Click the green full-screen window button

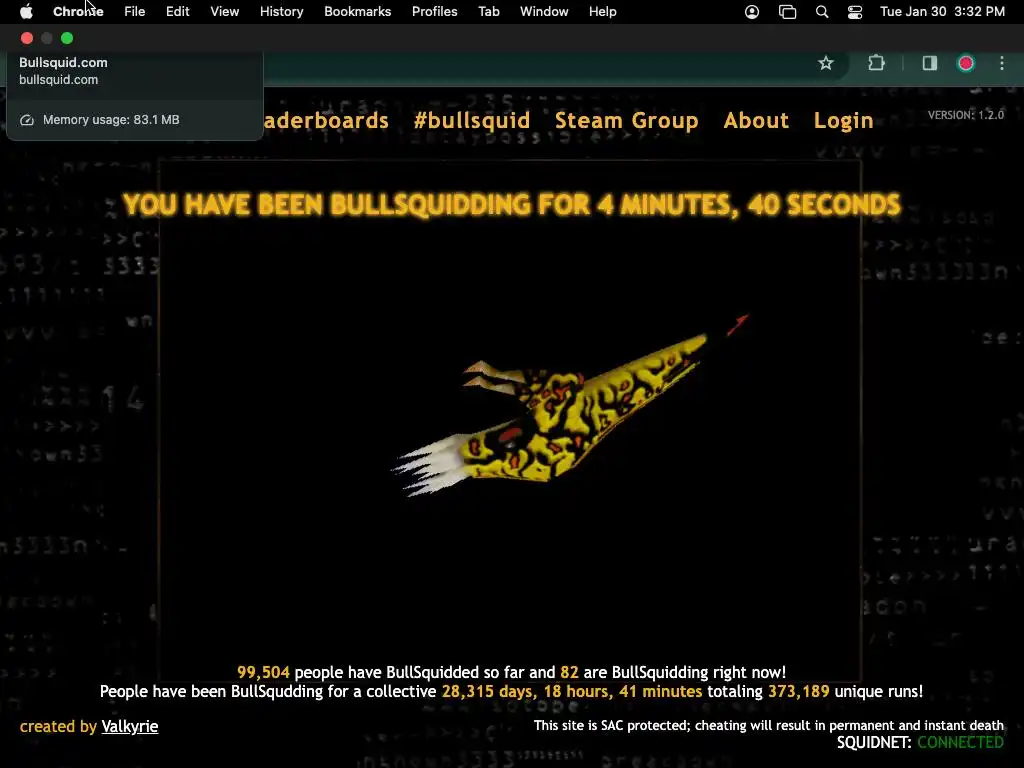pyautogui.click(x=67, y=38)
